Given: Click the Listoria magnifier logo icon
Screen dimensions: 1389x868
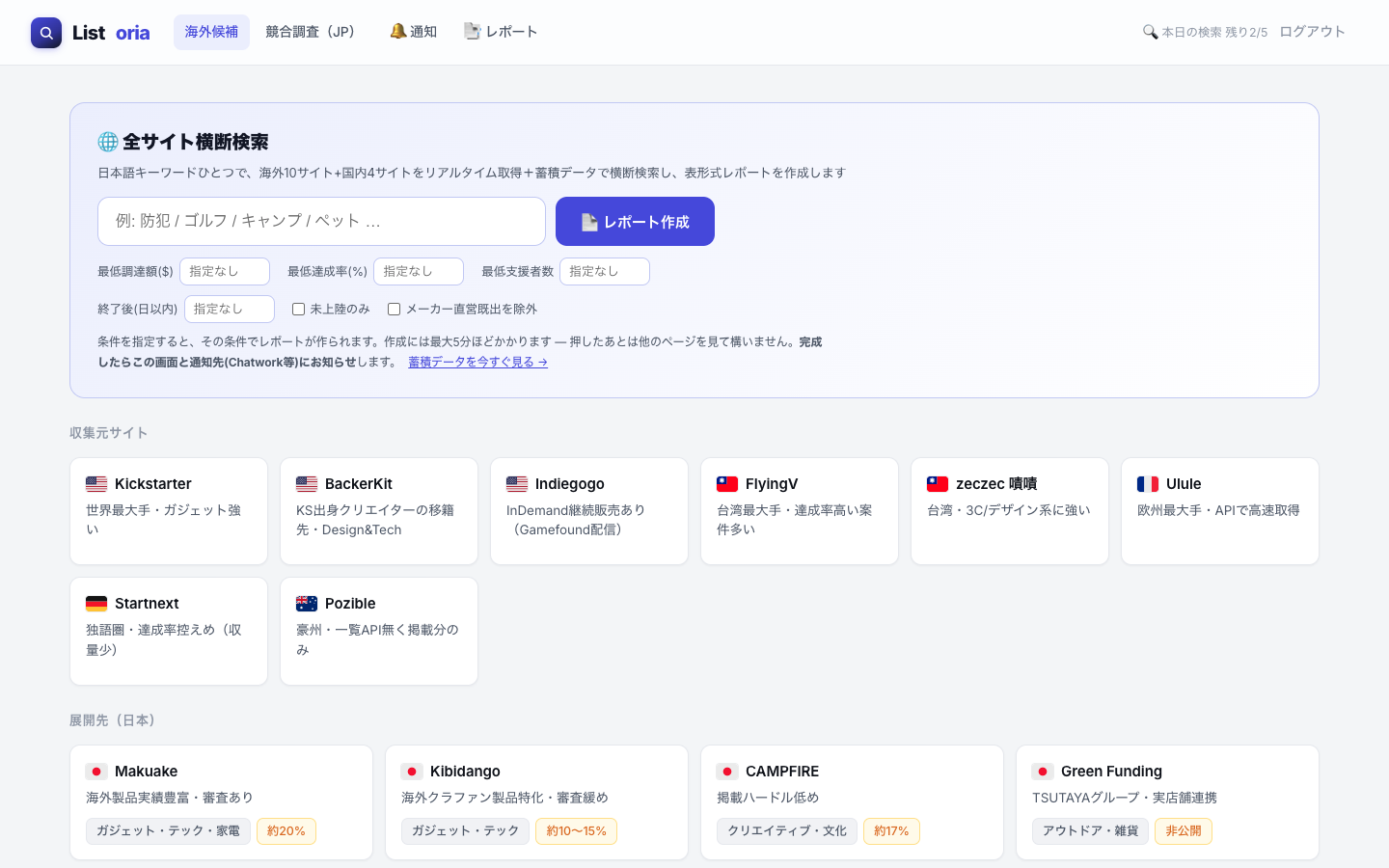Looking at the screenshot, I should [46, 33].
